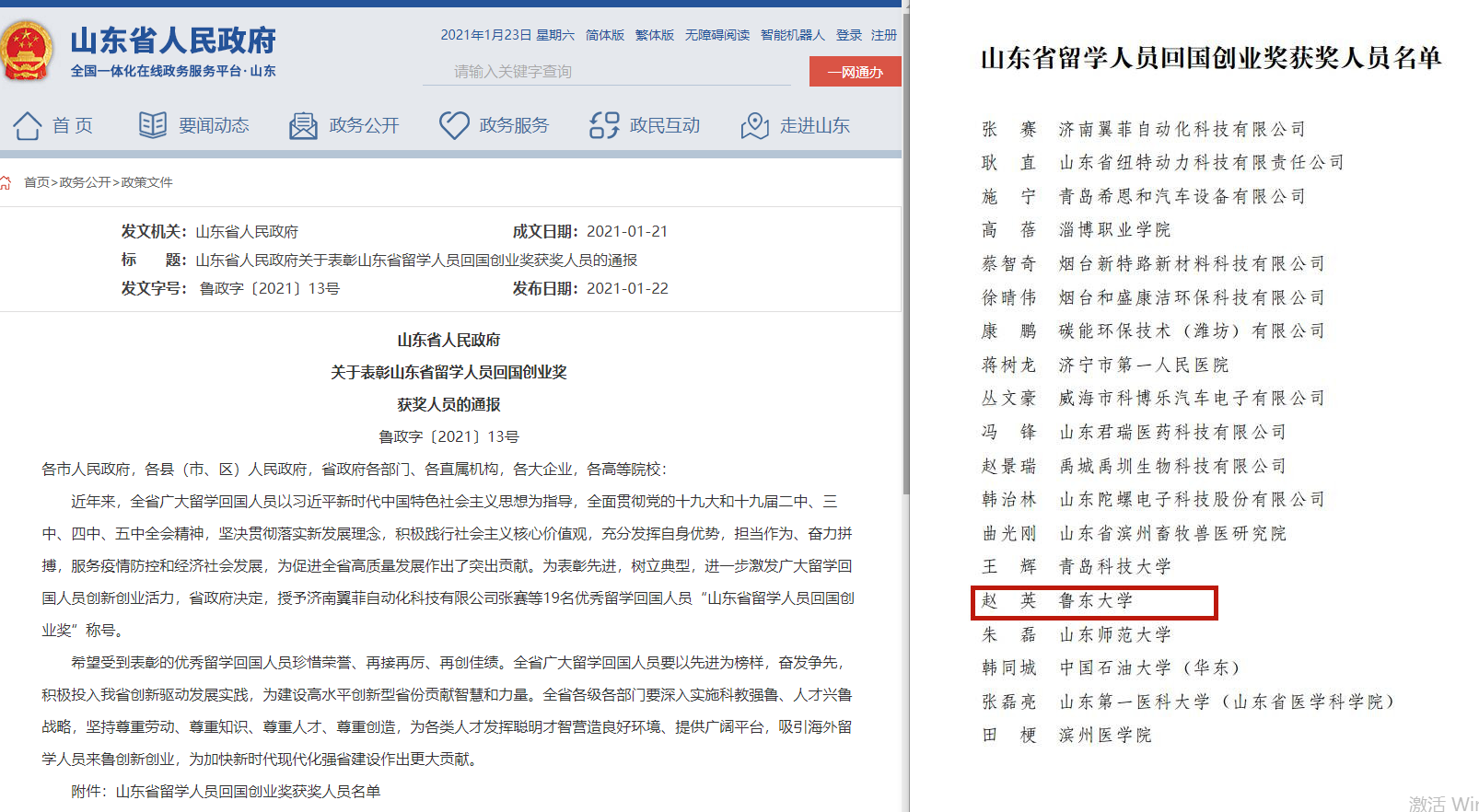Click the row 徐晴伟 烟台和盛康洁环保科技有限公司

(1153, 297)
